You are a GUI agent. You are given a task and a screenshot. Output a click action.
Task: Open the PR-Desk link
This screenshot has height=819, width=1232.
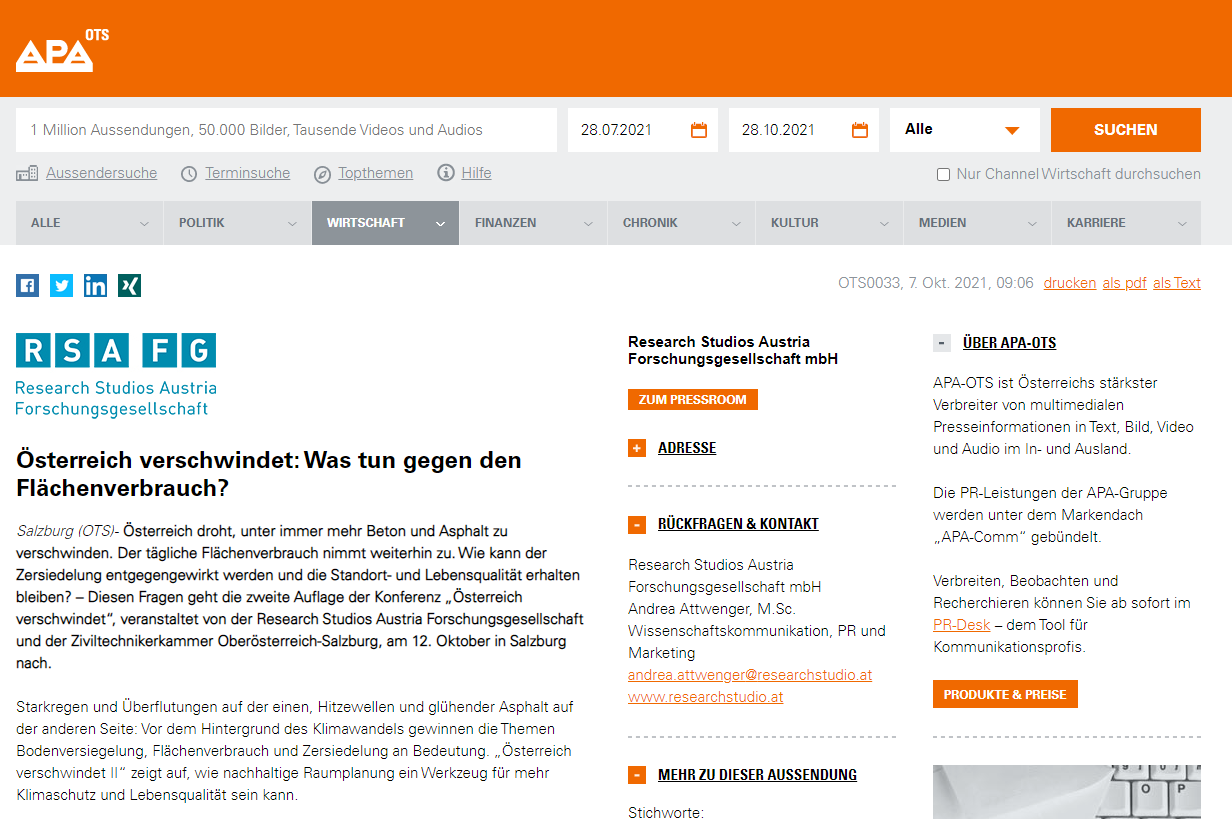click(x=962, y=625)
